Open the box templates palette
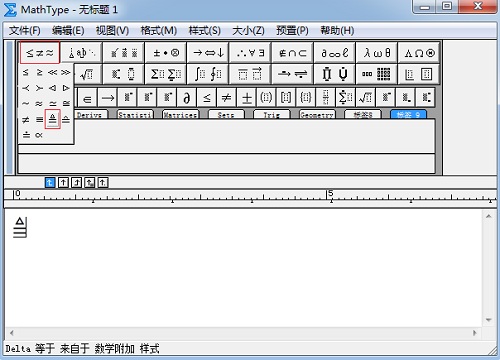This screenshot has width=500, height=360. 419,74
